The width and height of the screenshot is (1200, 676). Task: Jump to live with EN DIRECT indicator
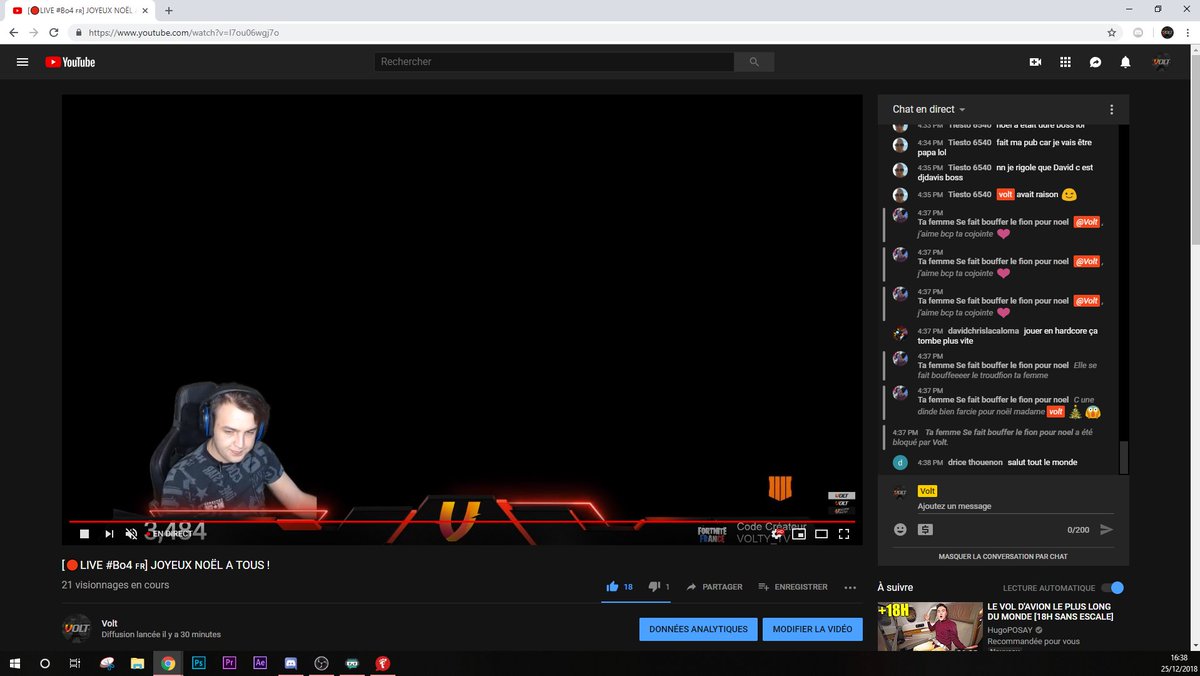point(171,534)
